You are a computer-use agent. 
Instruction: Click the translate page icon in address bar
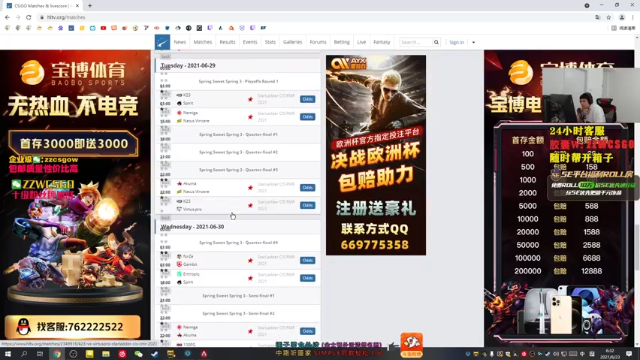point(598,17)
